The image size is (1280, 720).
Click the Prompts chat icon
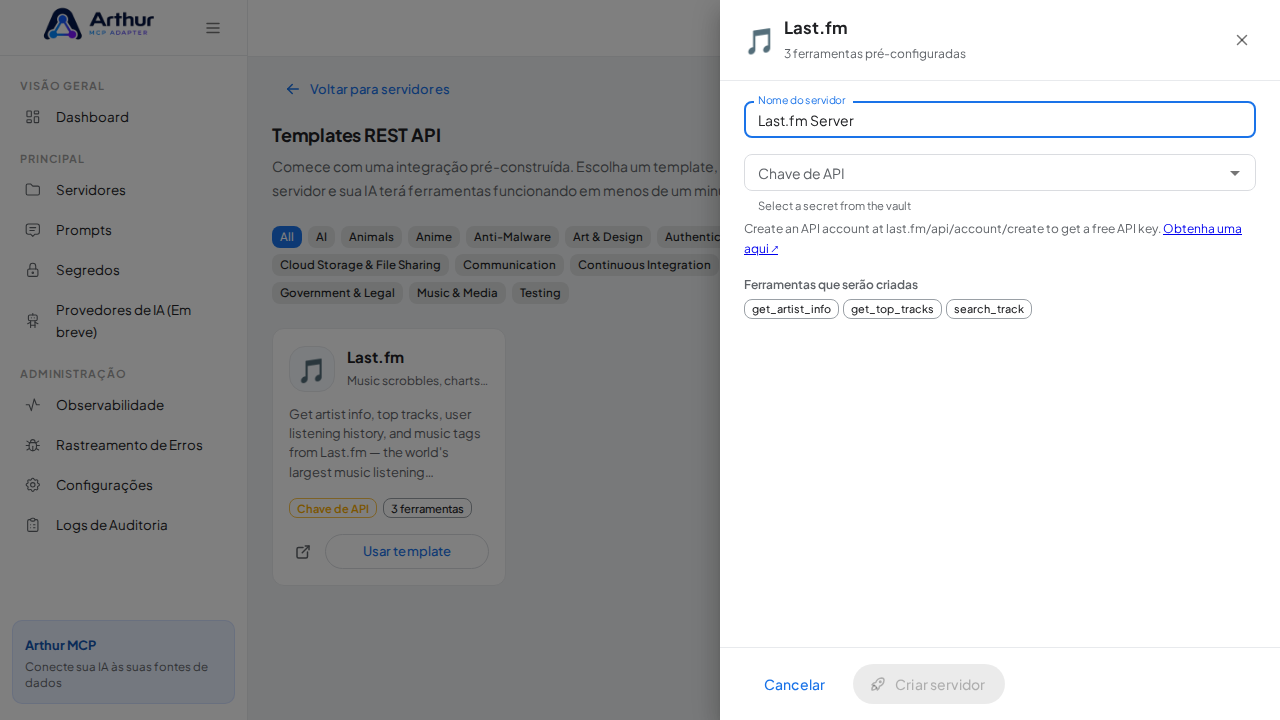pos(33,230)
